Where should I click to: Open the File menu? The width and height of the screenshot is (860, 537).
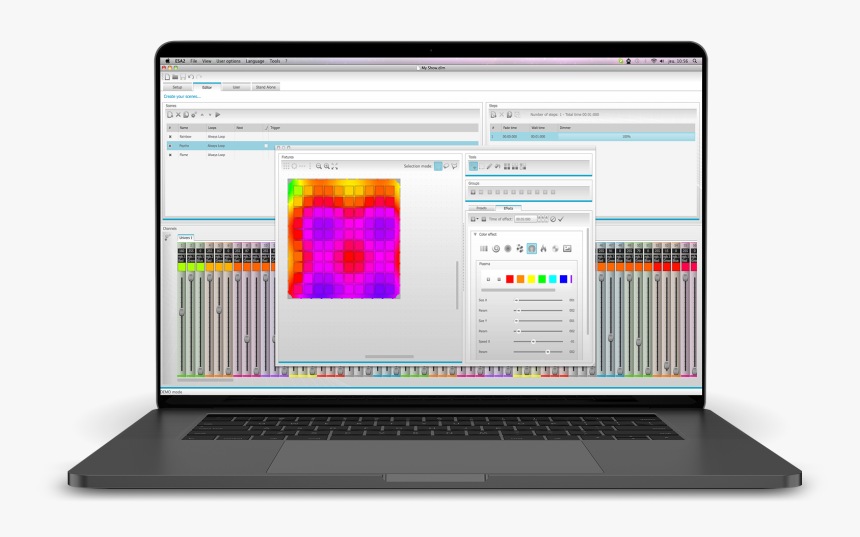[x=194, y=61]
